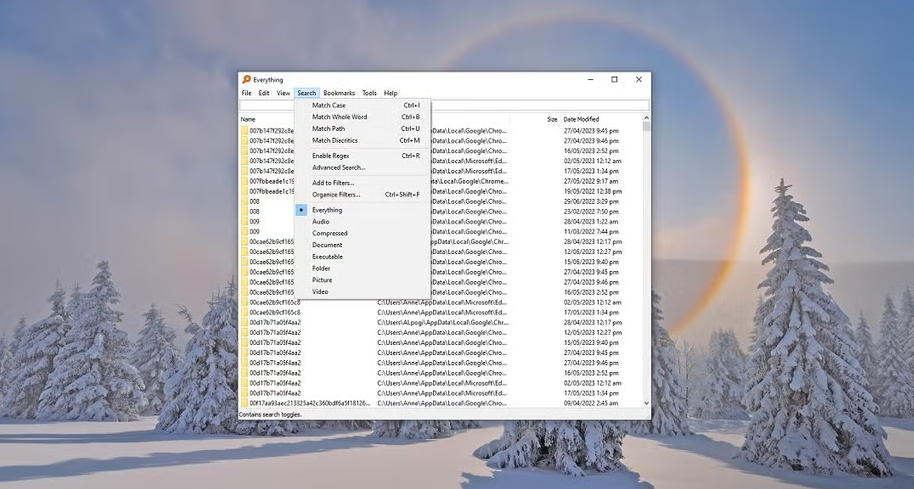Viewport: 914px width, 489px height.
Task: Open the Help menu
Action: pyautogui.click(x=391, y=93)
